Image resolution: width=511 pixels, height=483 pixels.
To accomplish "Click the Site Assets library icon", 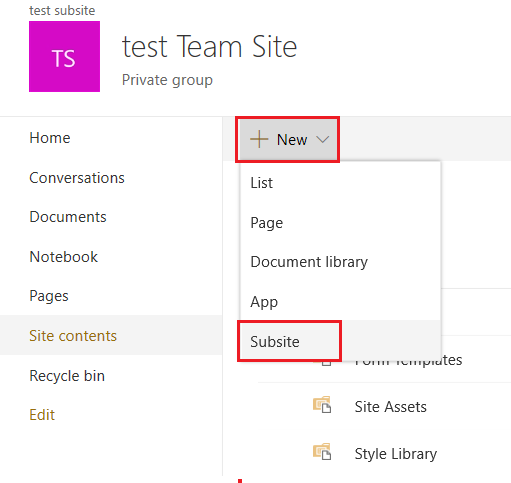I will coord(322,405).
